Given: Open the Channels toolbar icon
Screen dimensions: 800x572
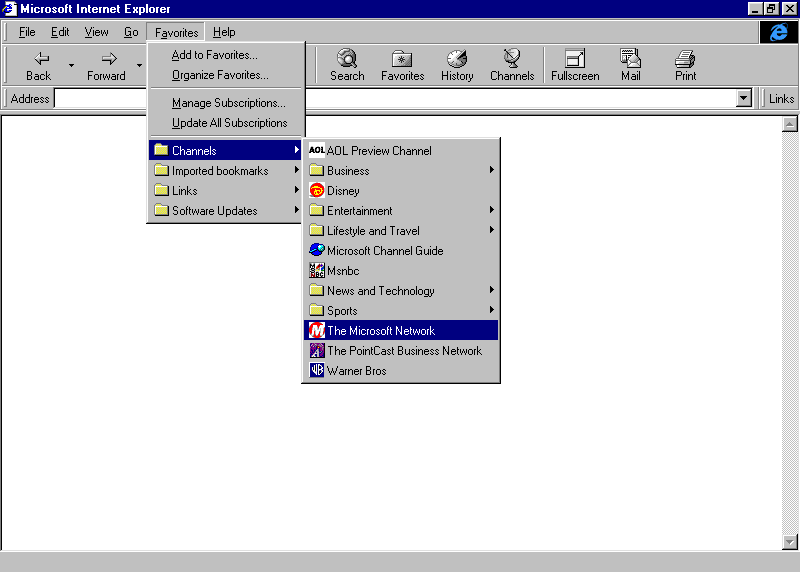Looking at the screenshot, I should (x=512, y=66).
